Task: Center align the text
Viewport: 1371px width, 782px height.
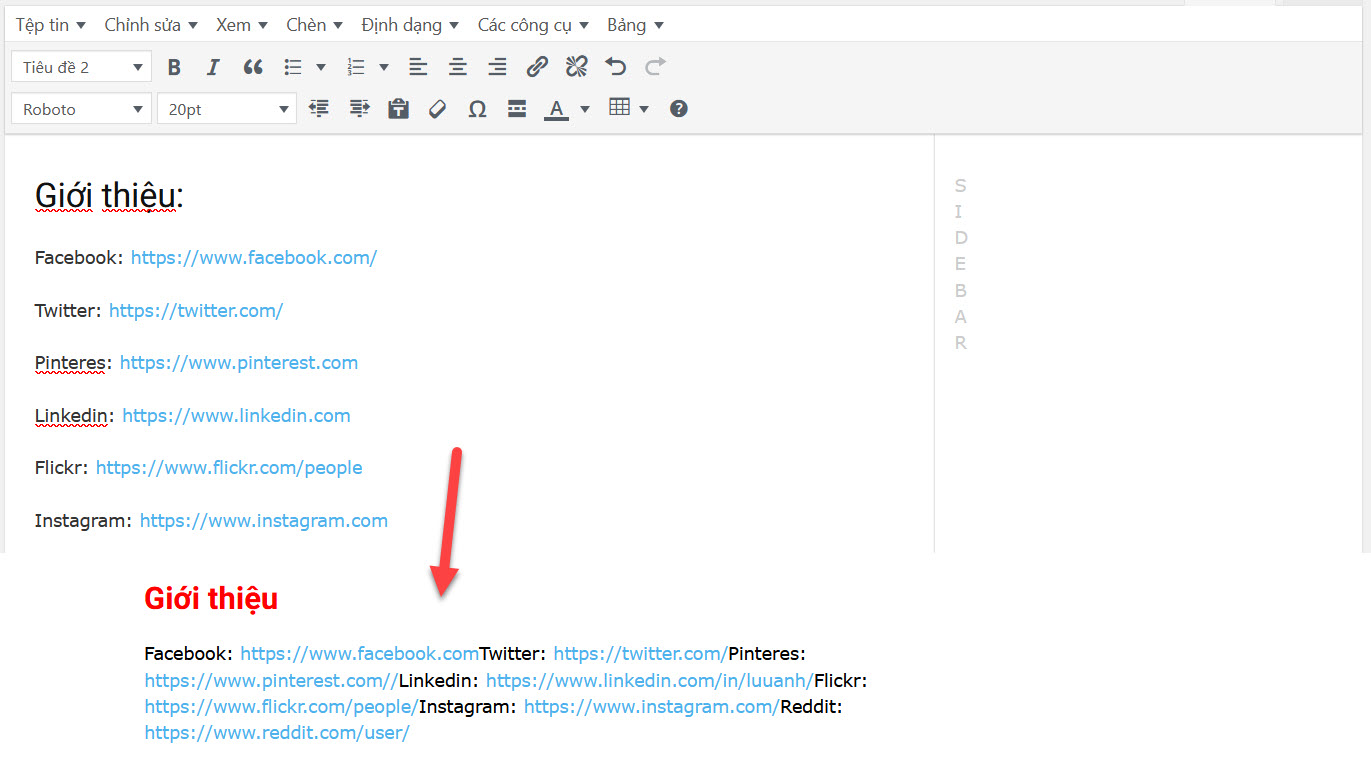Action: click(x=457, y=67)
